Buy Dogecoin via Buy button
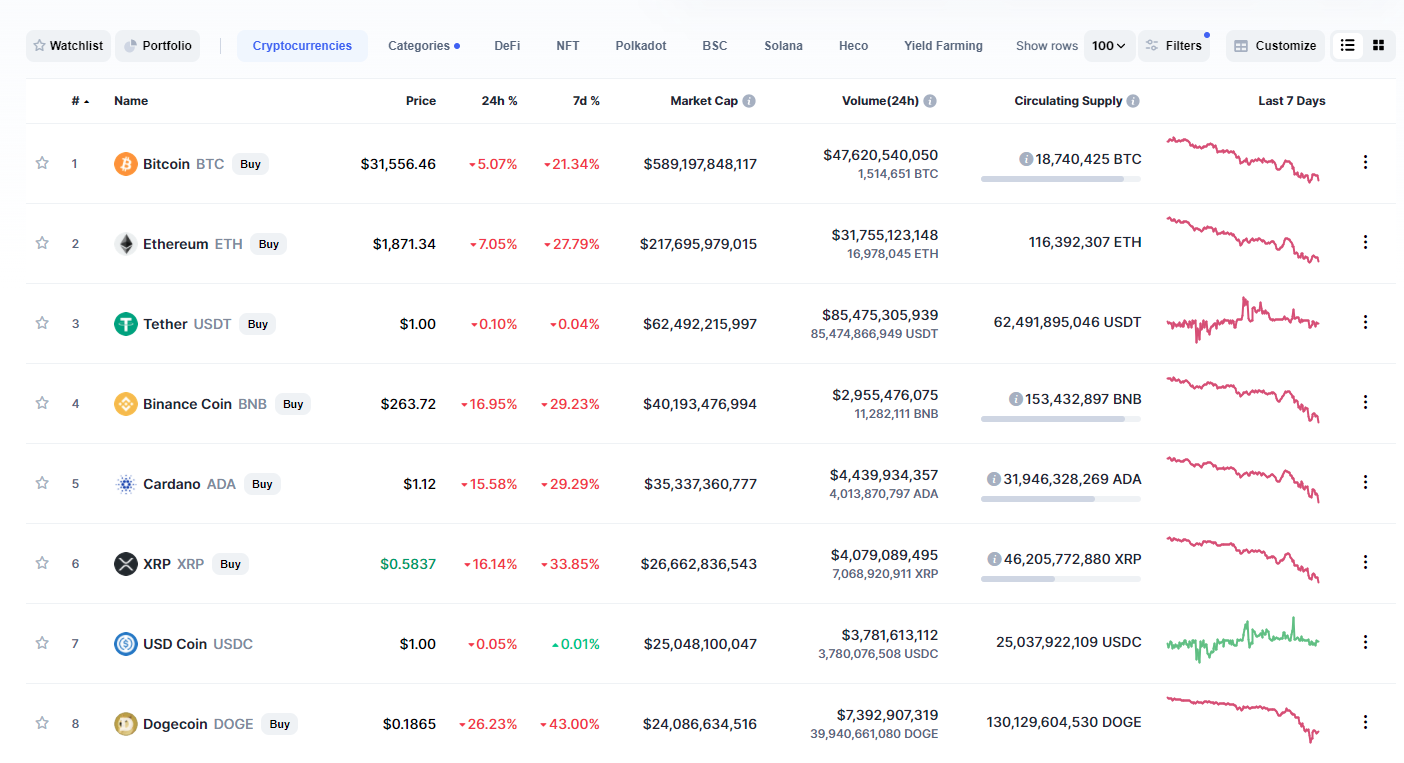The height and width of the screenshot is (763, 1404). [x=280, y=724]
